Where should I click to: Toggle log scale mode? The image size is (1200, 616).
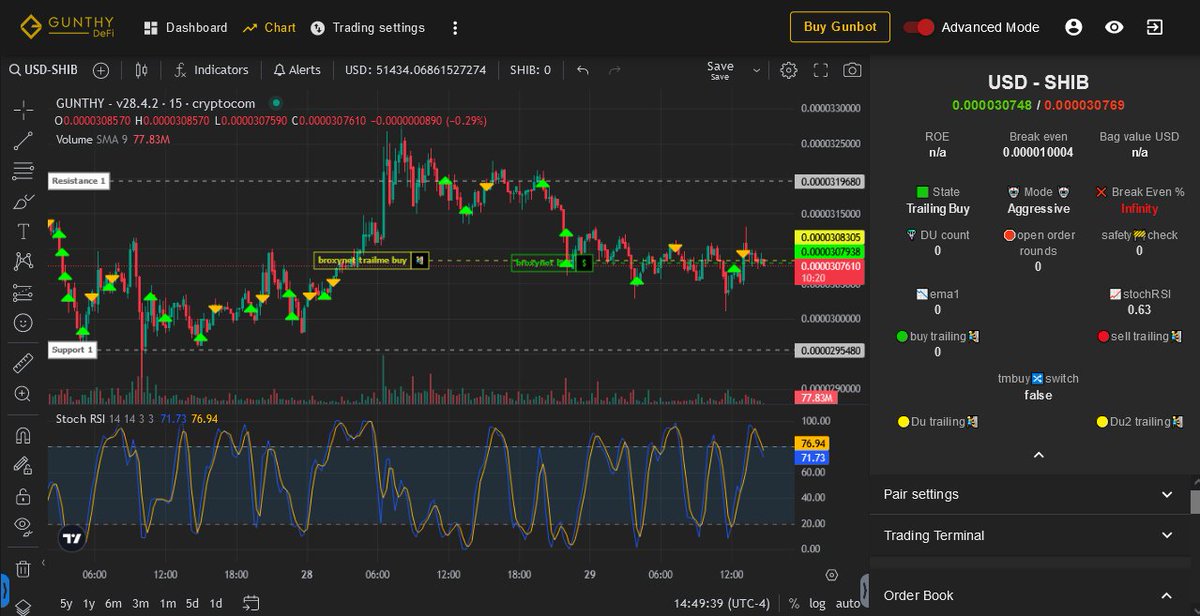[x=818, y=603]
